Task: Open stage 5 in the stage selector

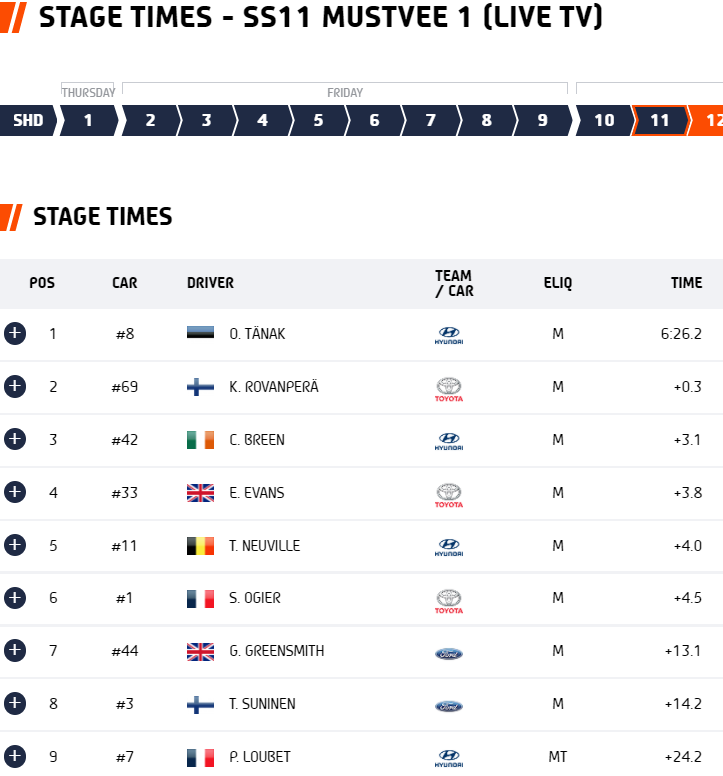Action: pos(318,120)
